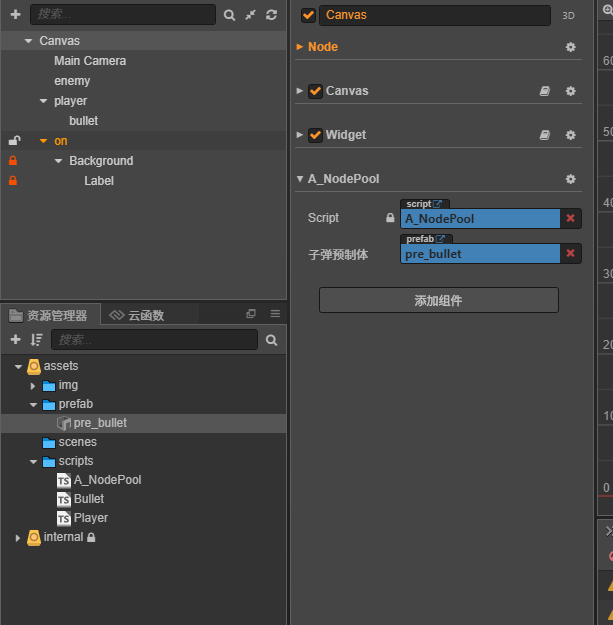Toggle the 3D mode button

[x=568, y=16]
